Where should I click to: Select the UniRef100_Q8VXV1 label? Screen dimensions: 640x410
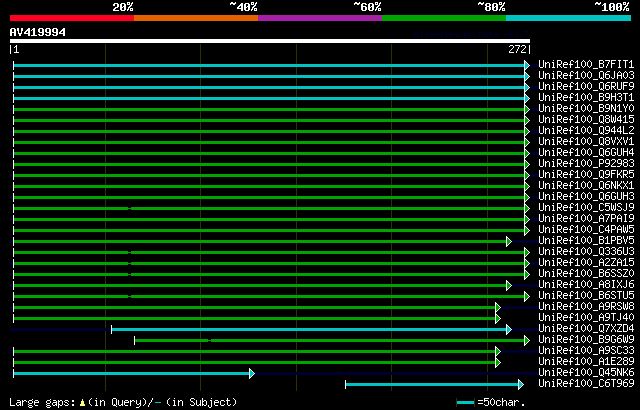click(586, 142)
